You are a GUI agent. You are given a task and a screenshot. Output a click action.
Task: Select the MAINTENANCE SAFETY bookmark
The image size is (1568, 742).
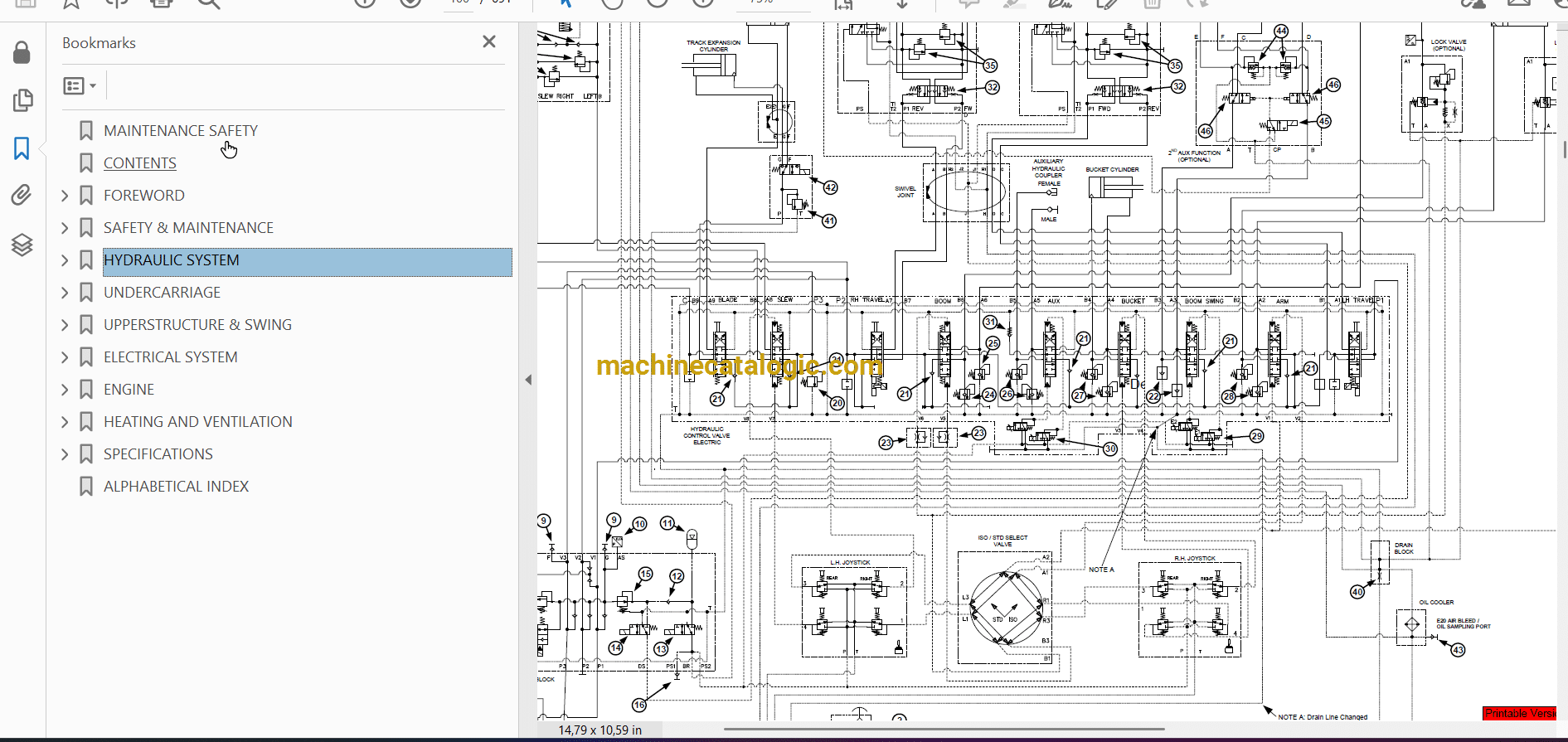[x=180, y=131]
